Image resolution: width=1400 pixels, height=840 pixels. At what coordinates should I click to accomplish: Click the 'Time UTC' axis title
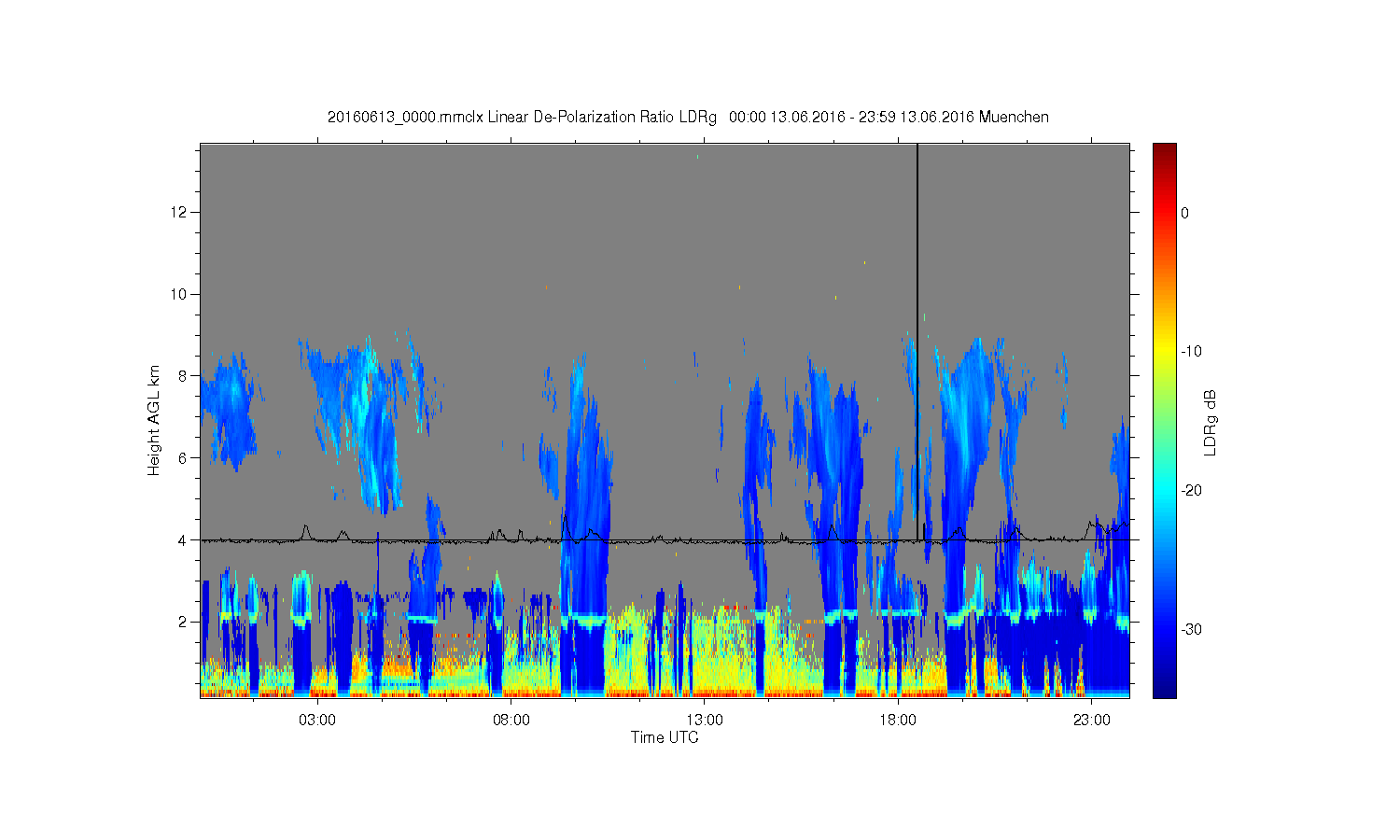pos(665,737)
